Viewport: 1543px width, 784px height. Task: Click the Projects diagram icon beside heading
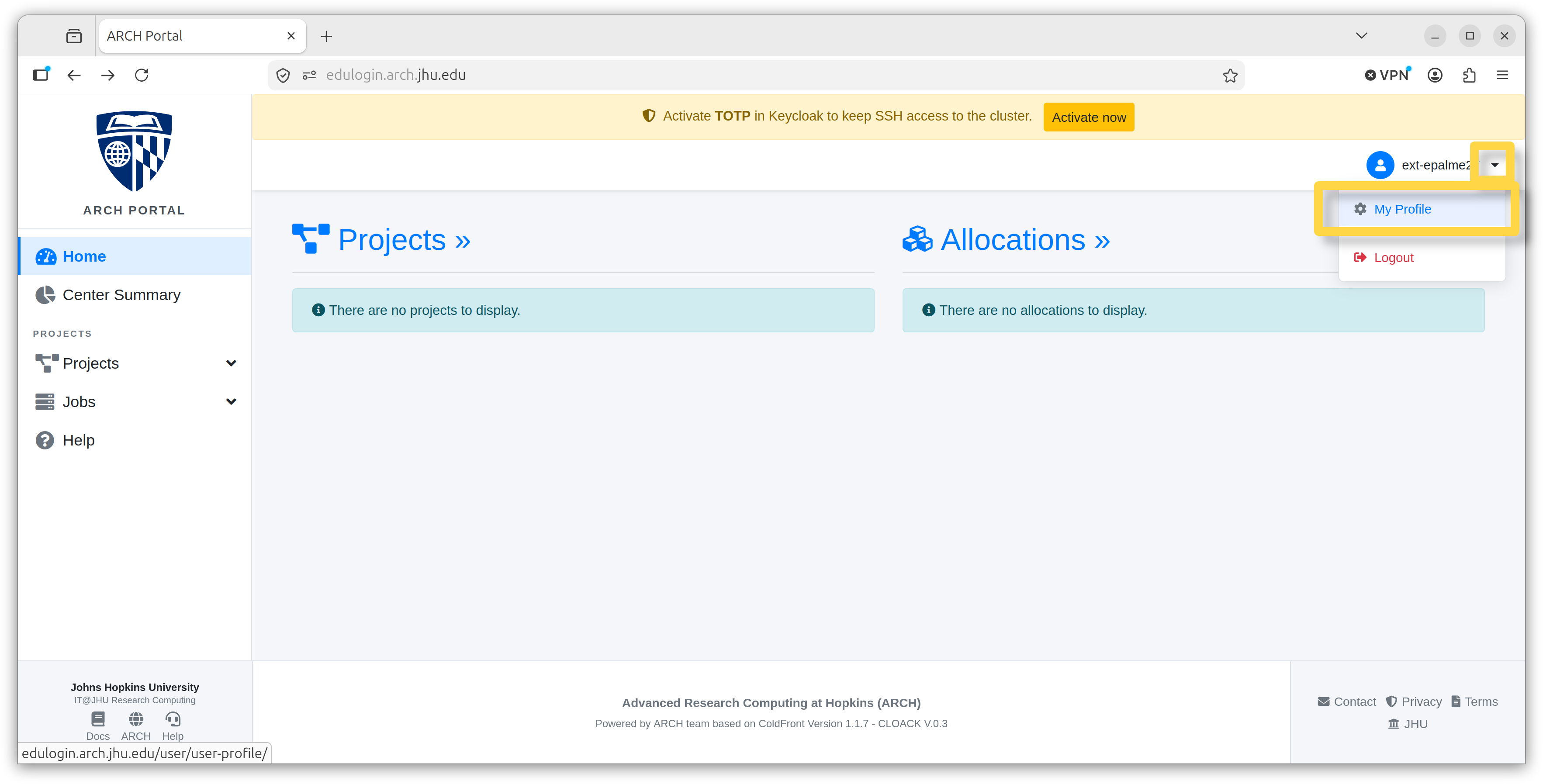310,239
